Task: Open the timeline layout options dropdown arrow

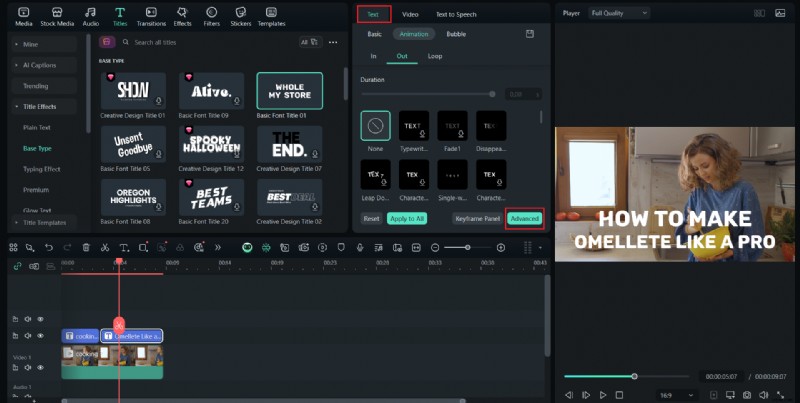Action: [x=540, y=248]
